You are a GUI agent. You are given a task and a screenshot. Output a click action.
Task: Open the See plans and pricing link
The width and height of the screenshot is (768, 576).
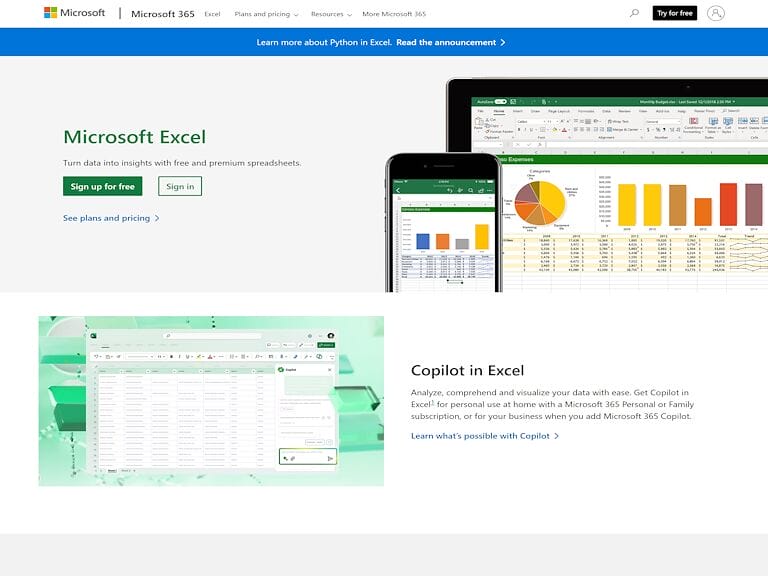(106, 218)
